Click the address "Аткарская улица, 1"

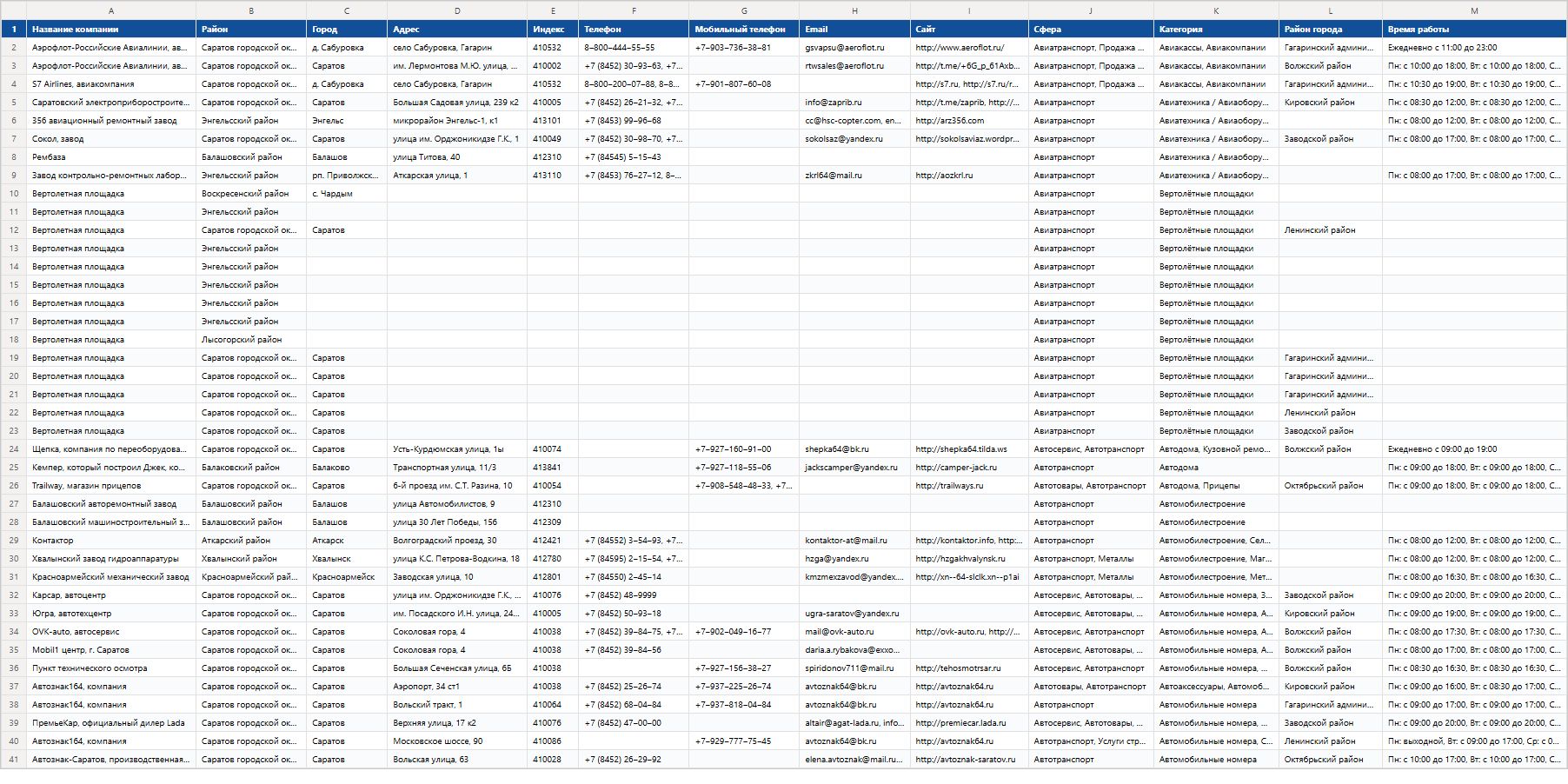pos(457,176)
